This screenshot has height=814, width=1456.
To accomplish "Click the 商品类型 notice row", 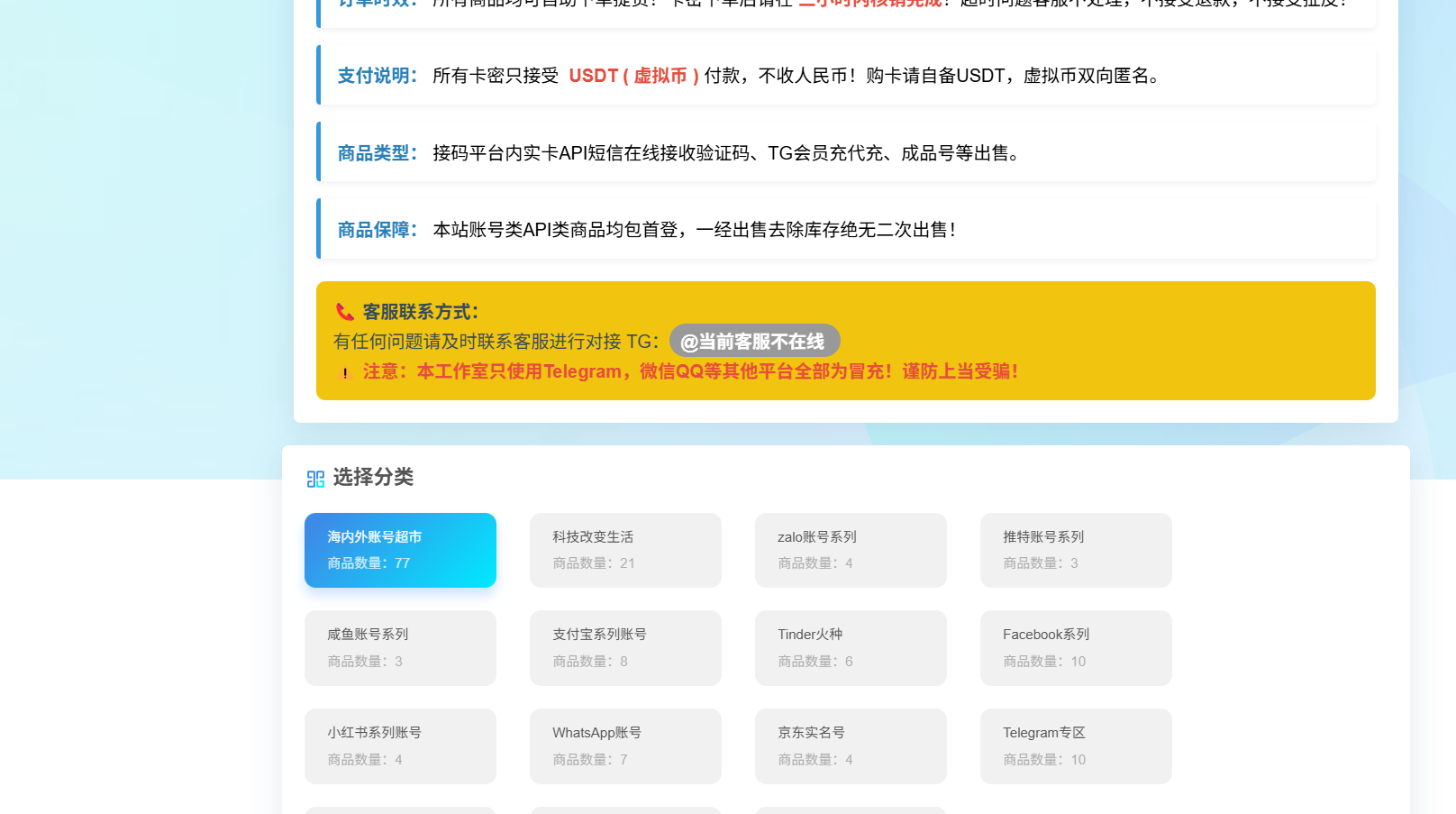I will (x=845, y=152).
